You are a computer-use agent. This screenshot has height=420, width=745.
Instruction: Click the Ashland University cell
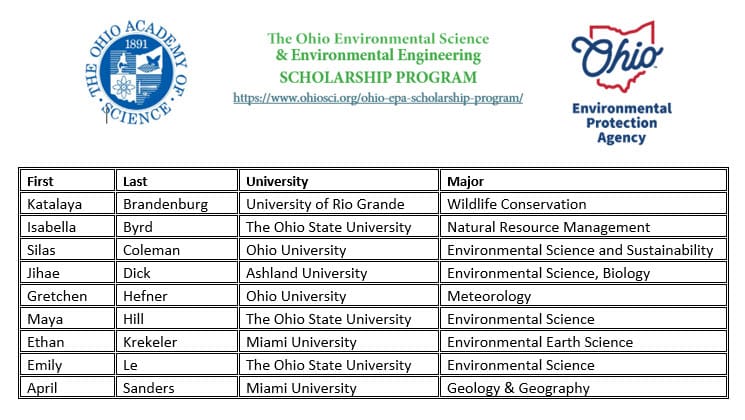pyautogui.click(x=339, y=273)
